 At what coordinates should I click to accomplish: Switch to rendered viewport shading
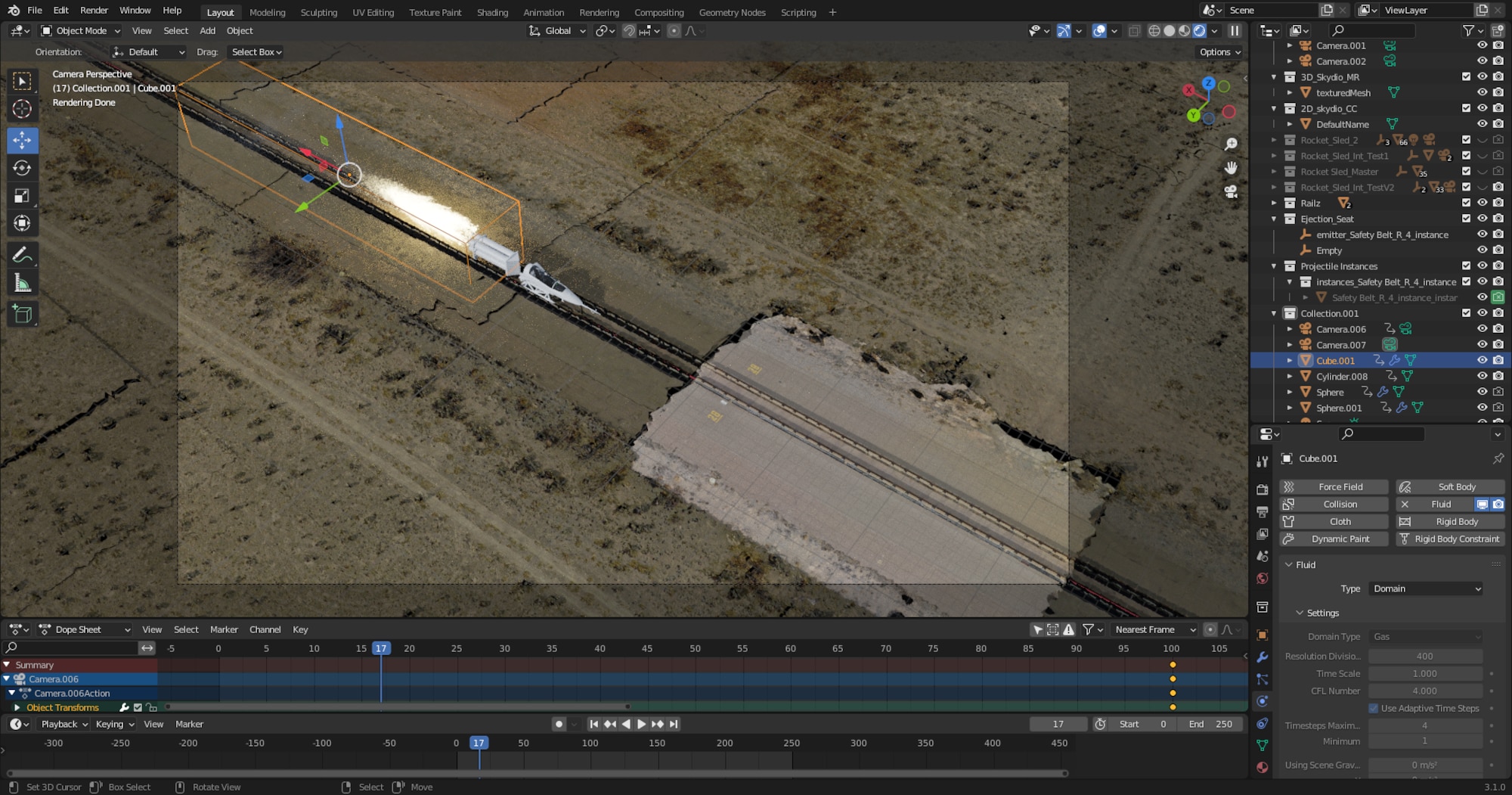point(1200,31)
